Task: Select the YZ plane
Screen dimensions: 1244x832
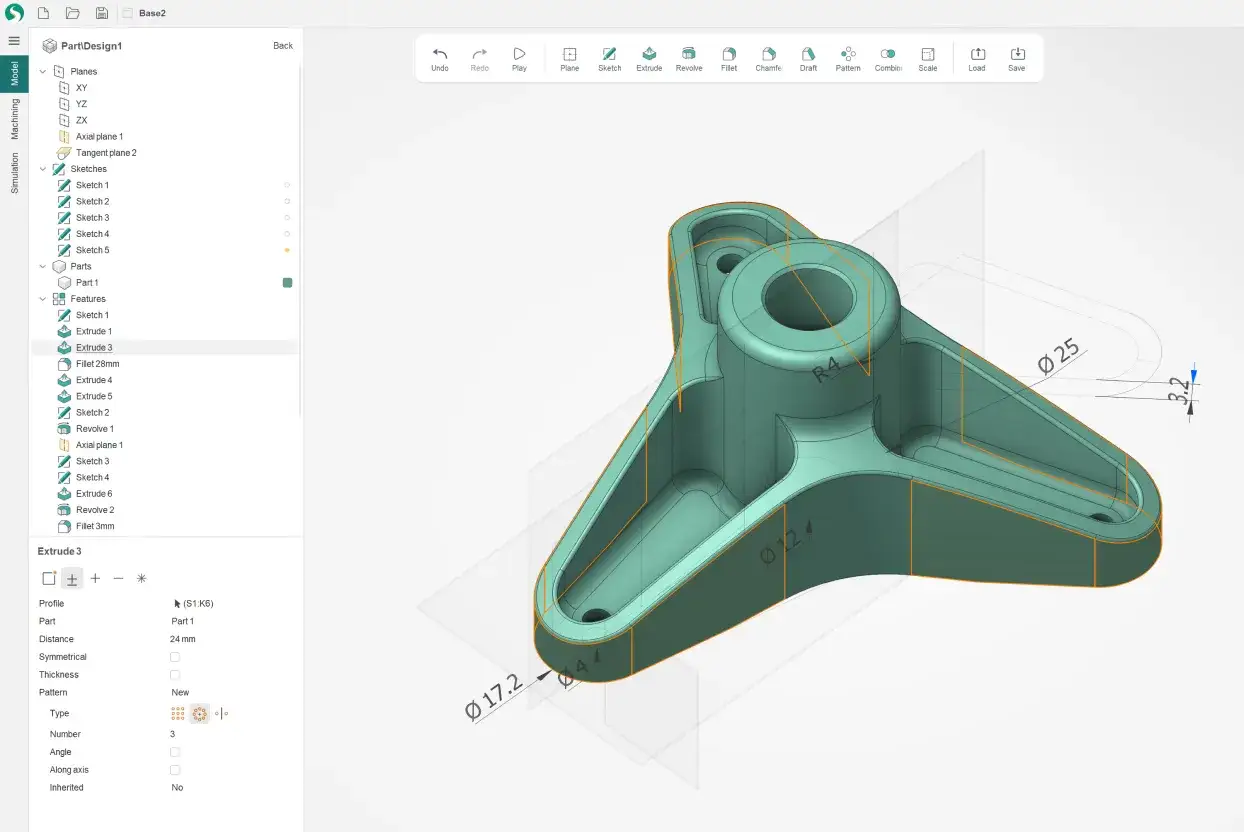Action: (x=81, y=104)
